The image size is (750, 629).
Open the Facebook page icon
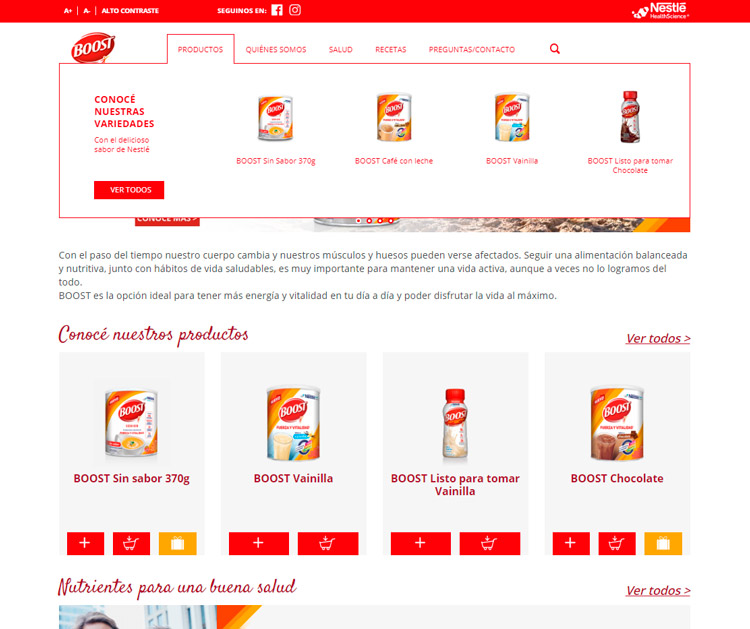pyautogui.click(x=277, y=10)
